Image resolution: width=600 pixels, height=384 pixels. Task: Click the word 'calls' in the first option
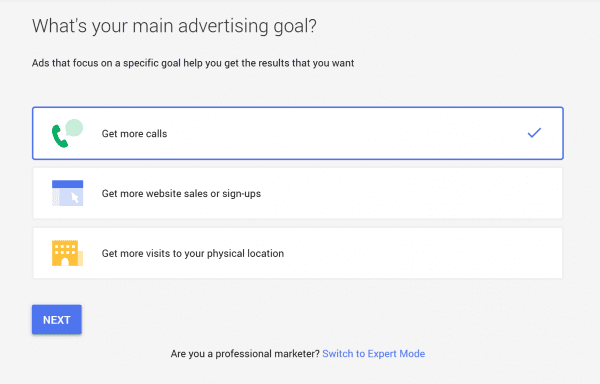(156, 133)
